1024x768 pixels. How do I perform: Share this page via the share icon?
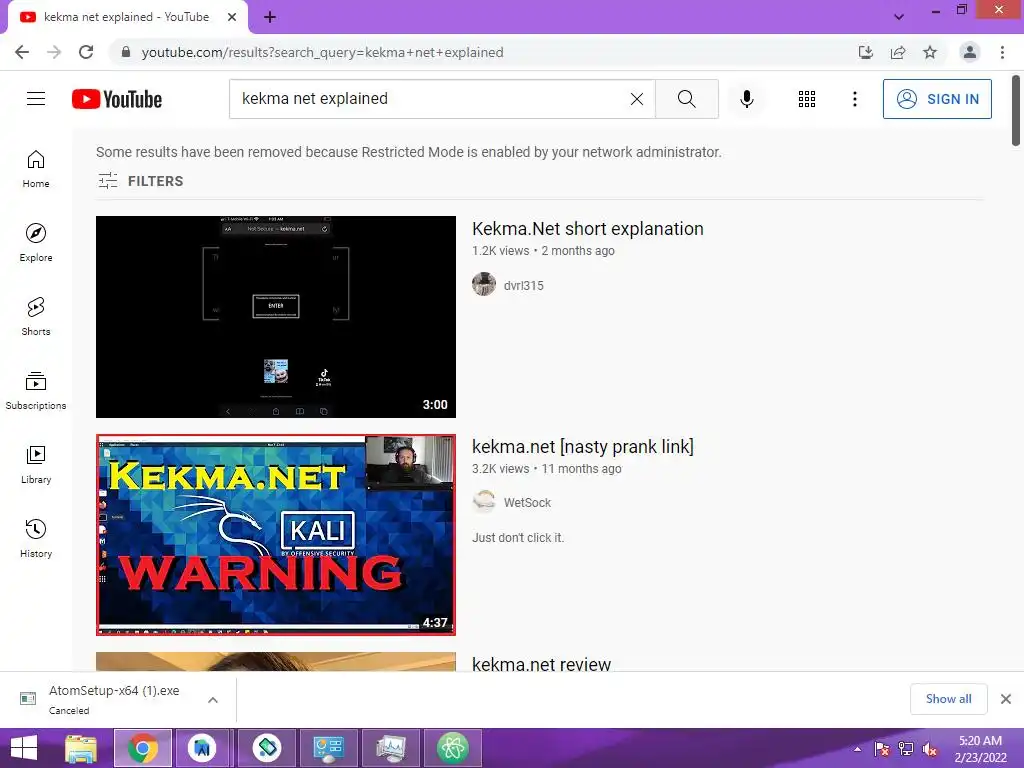tap(898, 52)
